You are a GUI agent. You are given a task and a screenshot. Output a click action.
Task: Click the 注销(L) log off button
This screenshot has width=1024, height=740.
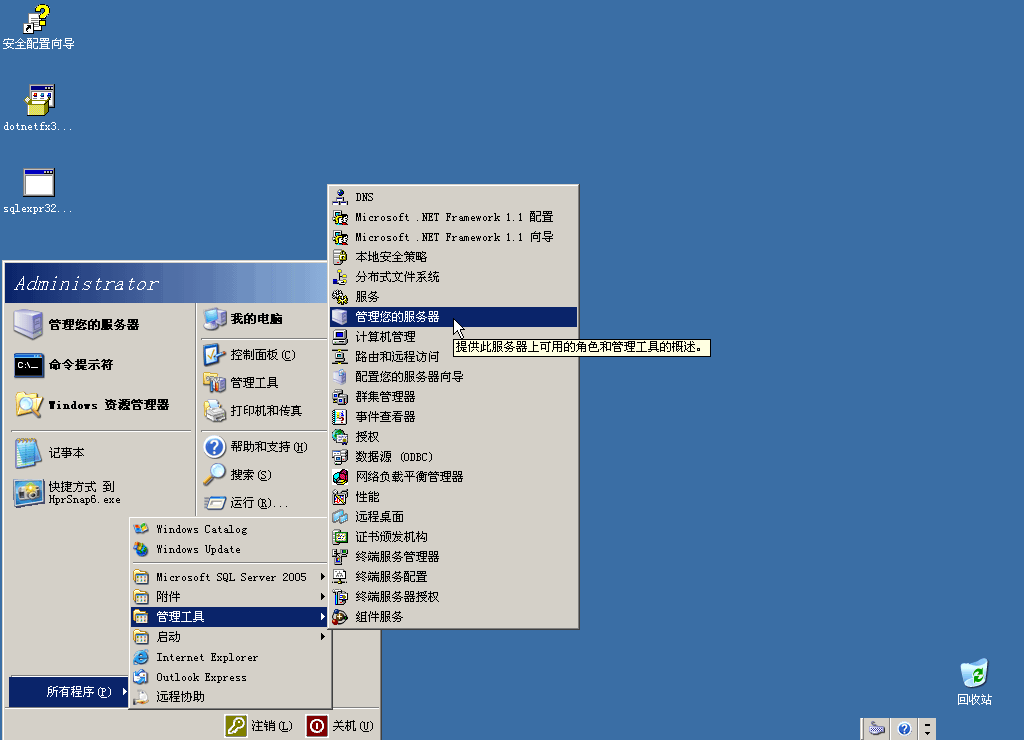(x=259, y=726)
